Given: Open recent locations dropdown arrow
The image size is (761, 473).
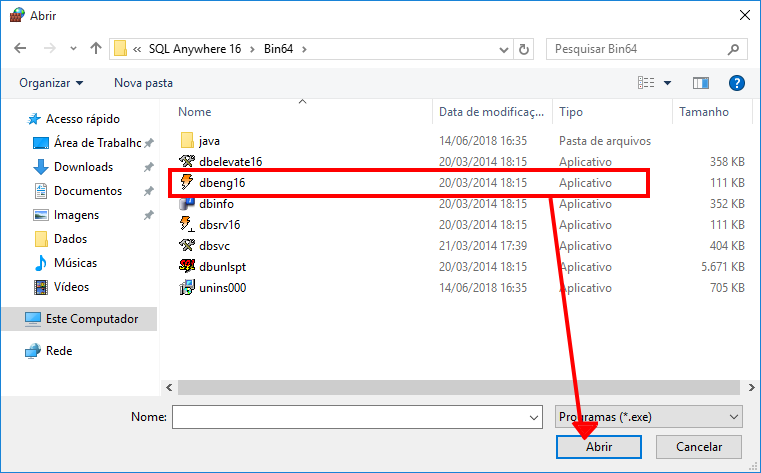Looking at the screenshot, I should [73, 49].
